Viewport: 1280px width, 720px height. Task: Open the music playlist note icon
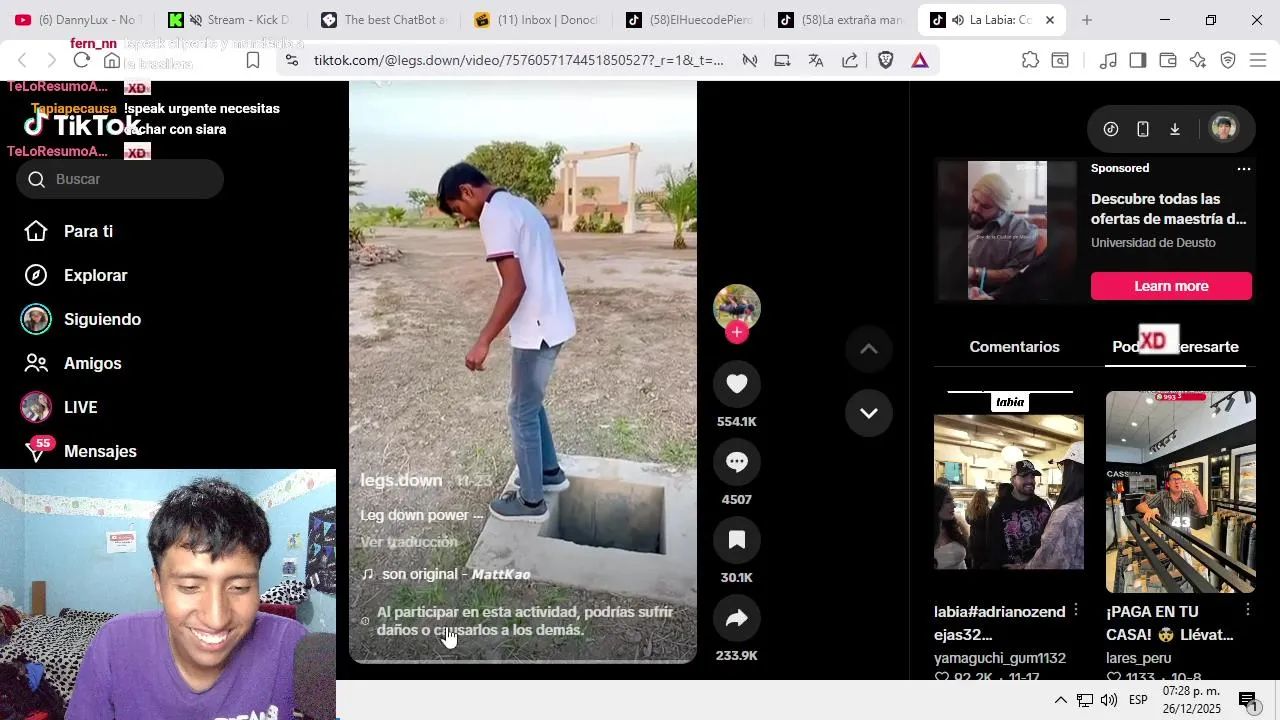pos(1108,61)
